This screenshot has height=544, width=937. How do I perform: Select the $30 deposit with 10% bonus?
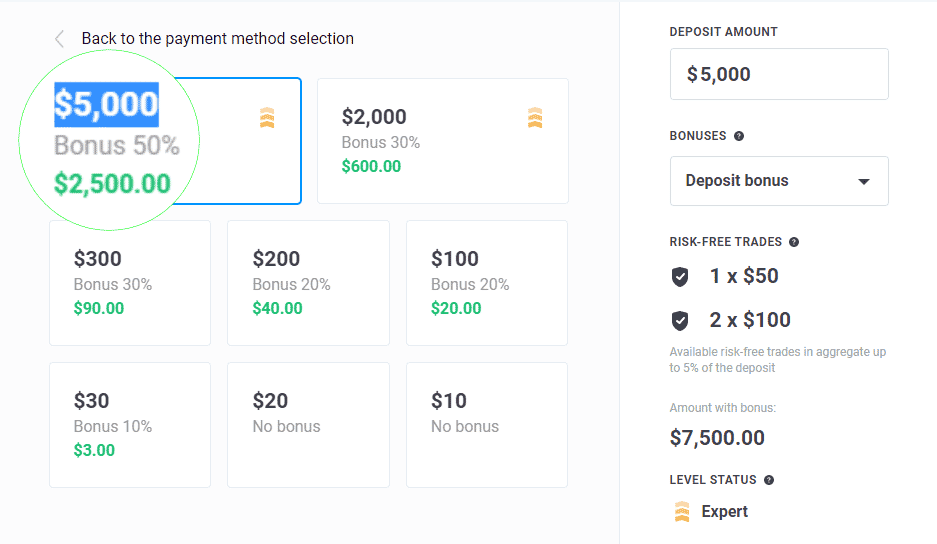pyautogui.click(x=130, y=425)
